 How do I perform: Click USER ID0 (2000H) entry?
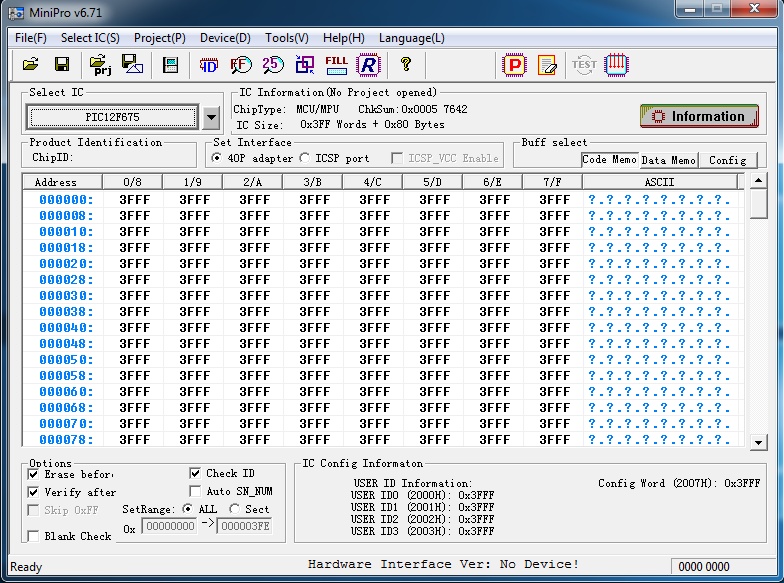[422, 496]
